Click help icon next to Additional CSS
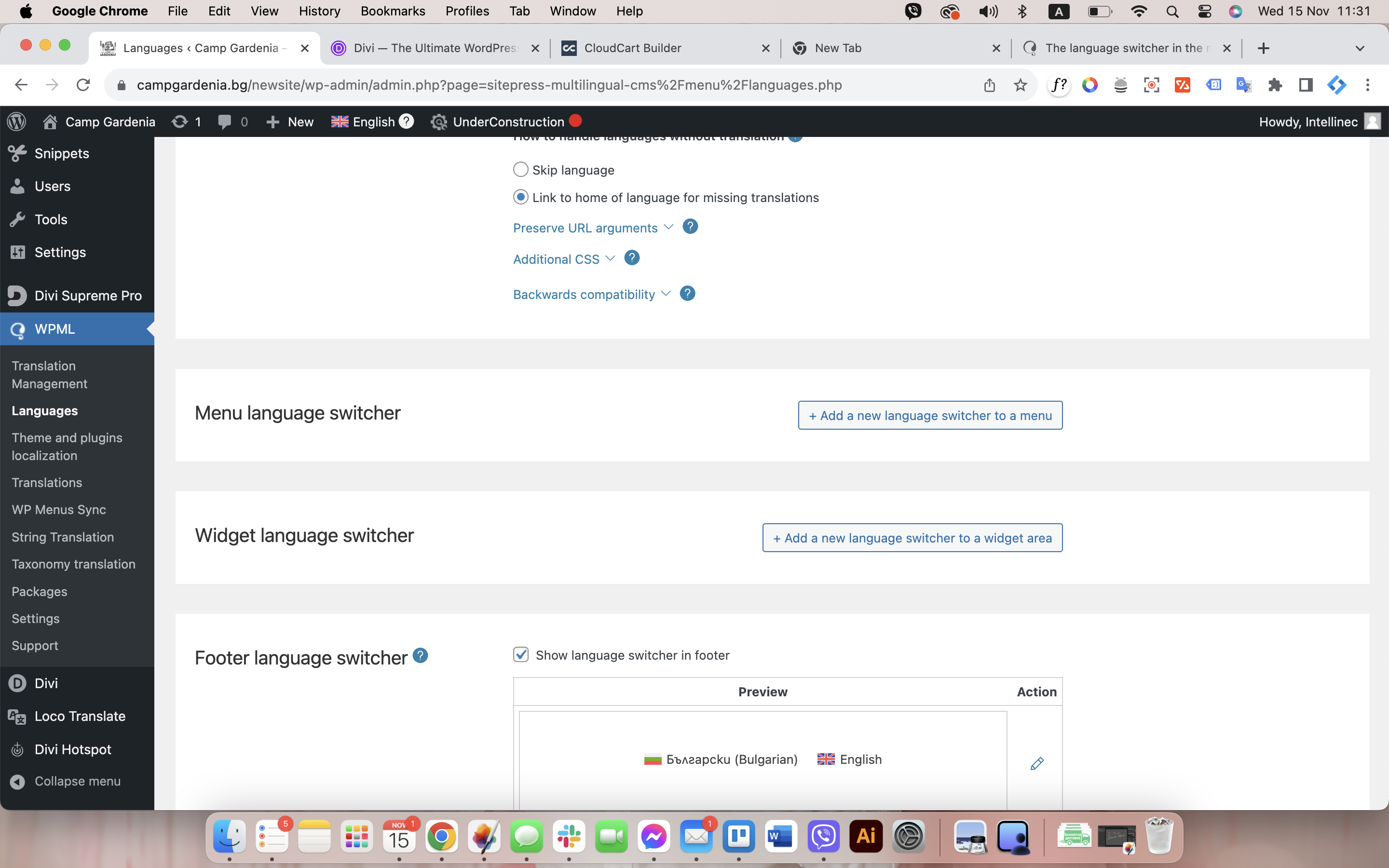Image resolution: width=1389 pixels, height=868 pixels. 631,258
